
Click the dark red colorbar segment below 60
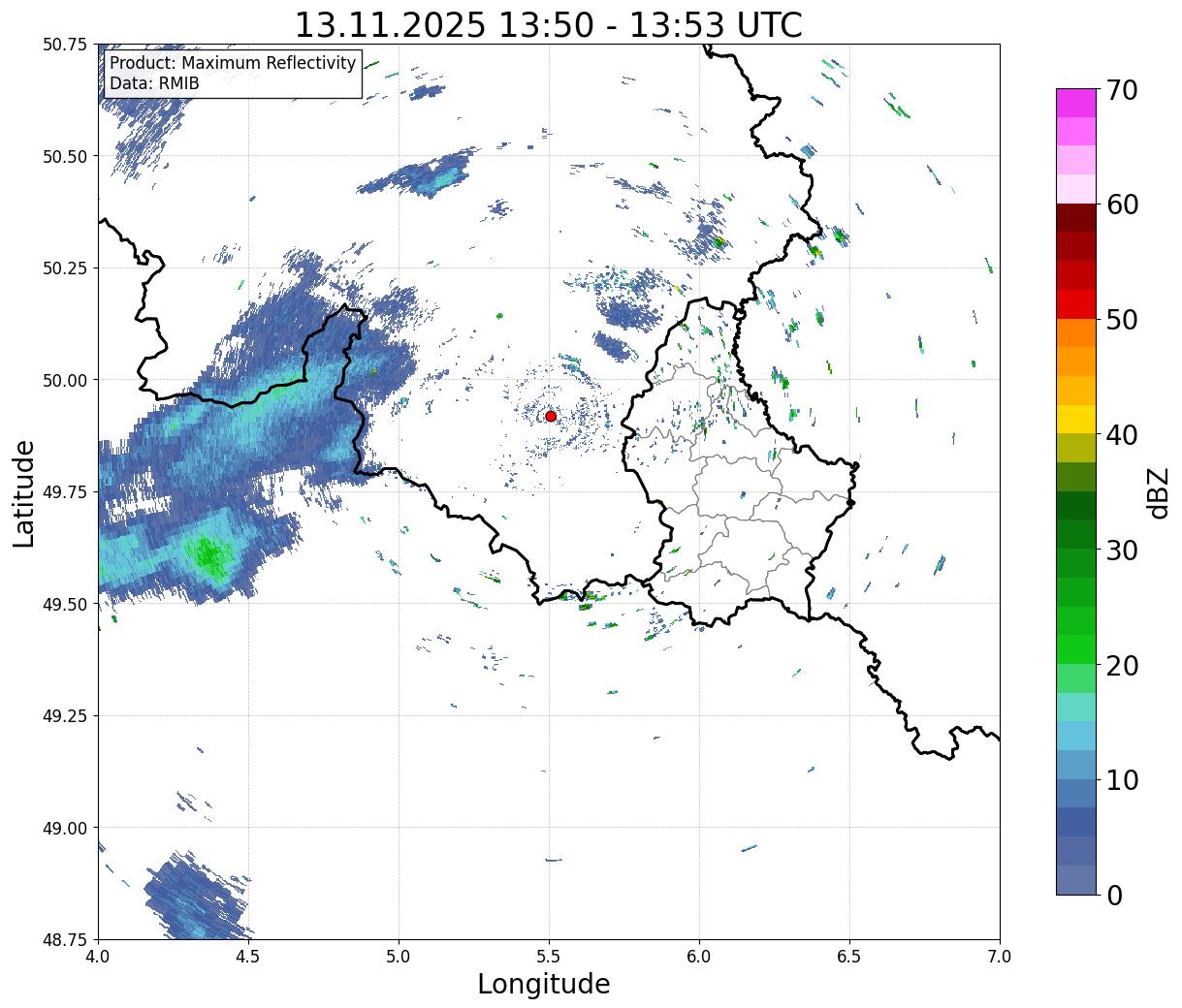point(1076,217)
